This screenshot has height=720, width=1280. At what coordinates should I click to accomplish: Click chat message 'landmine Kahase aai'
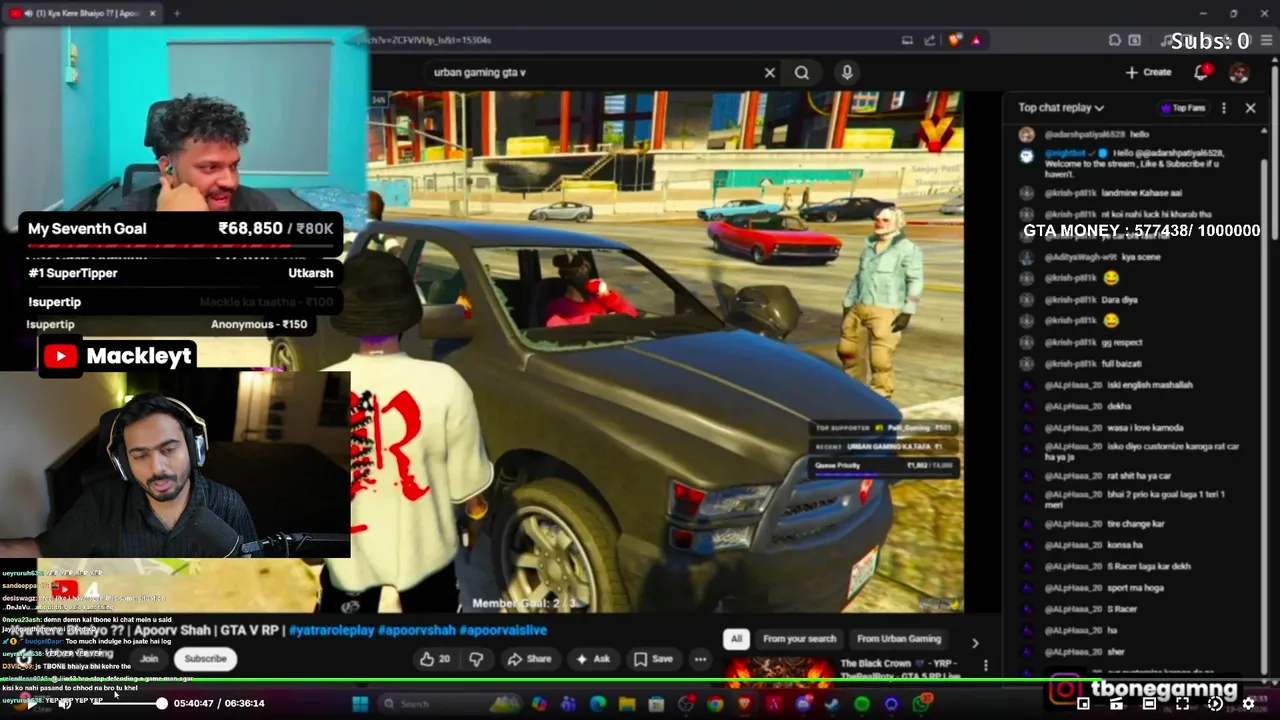coord(1141,193)
